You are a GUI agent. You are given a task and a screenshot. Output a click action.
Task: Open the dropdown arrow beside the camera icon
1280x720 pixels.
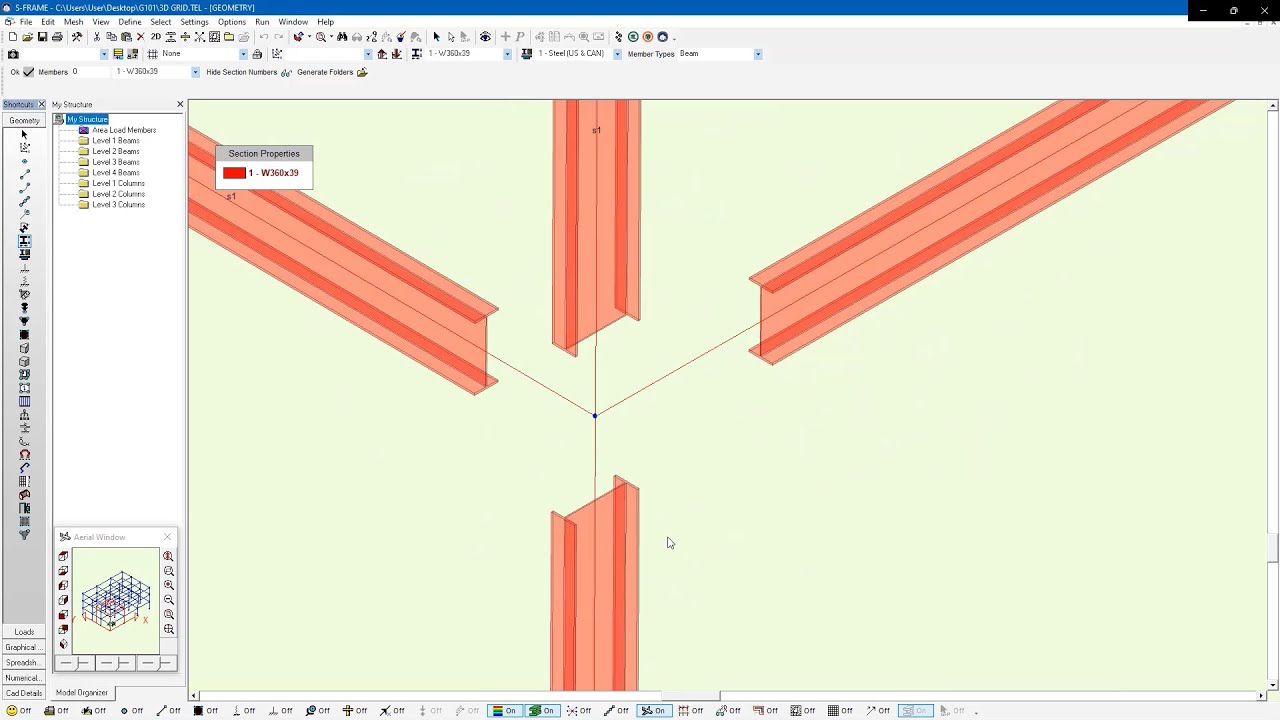(104, 54)
